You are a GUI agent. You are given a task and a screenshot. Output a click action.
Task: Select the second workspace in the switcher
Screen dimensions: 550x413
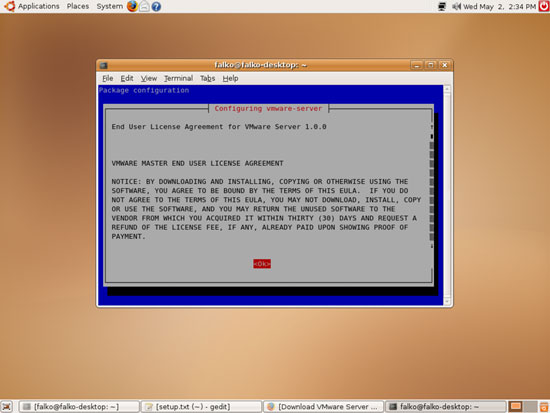coord(530,407)
